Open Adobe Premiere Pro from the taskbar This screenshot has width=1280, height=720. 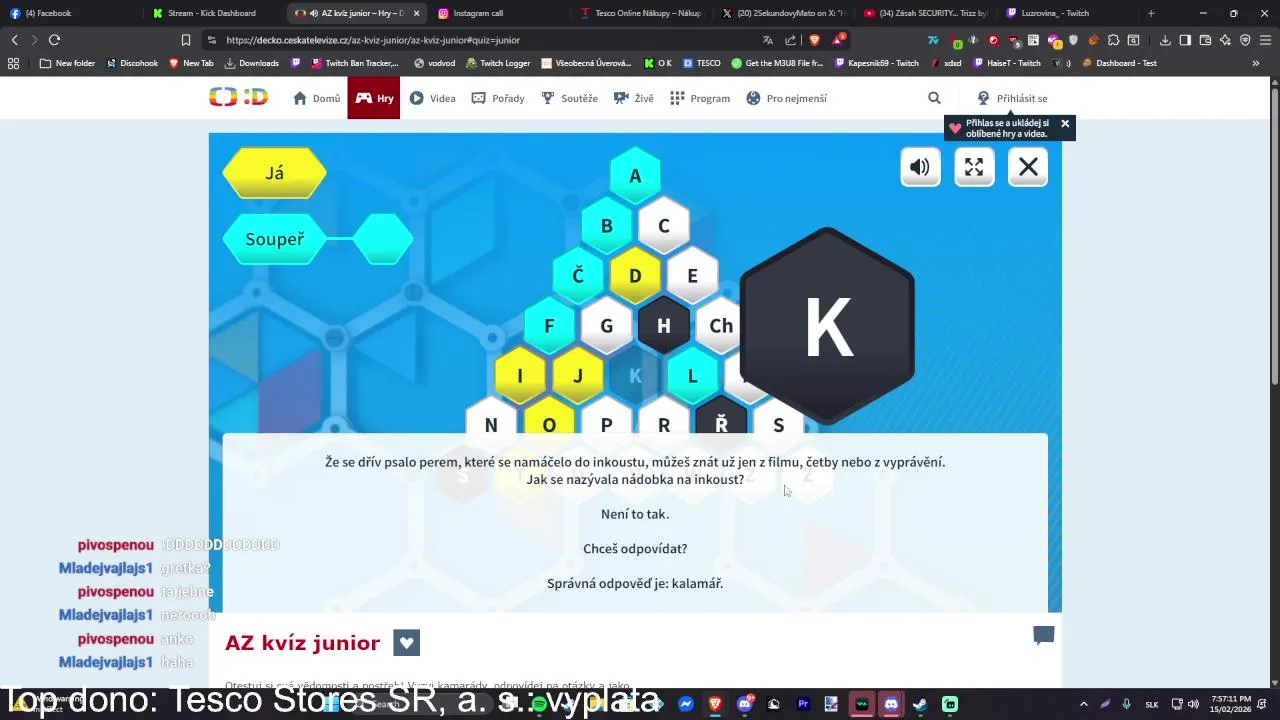pyautogui.click(x=803, y=704)
